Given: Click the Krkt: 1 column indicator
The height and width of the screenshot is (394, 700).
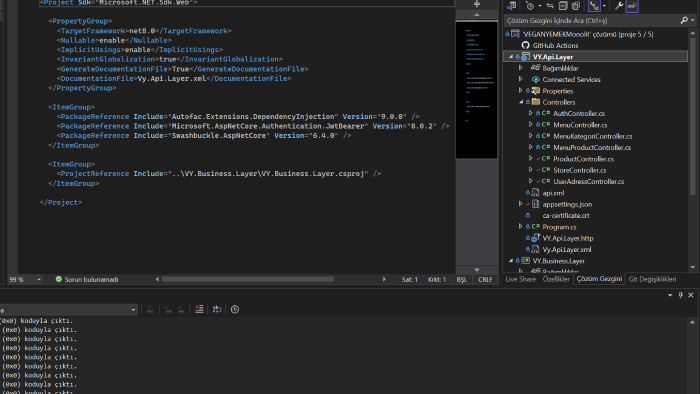Looking at the screenshot, I should click(437, 279).
